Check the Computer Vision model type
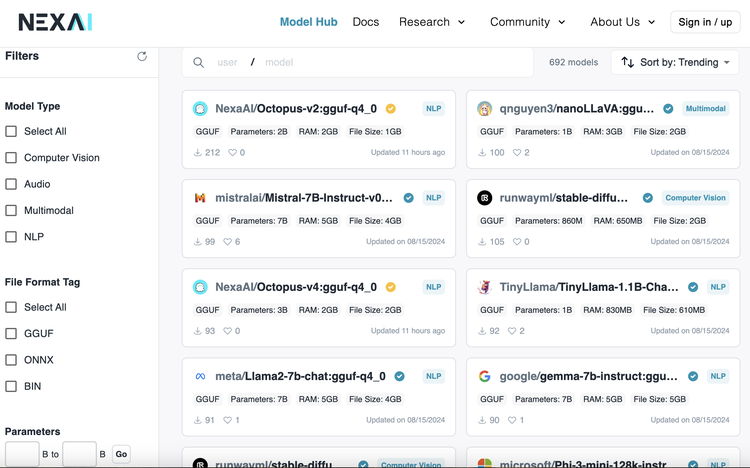 click(x=11, y=157)
